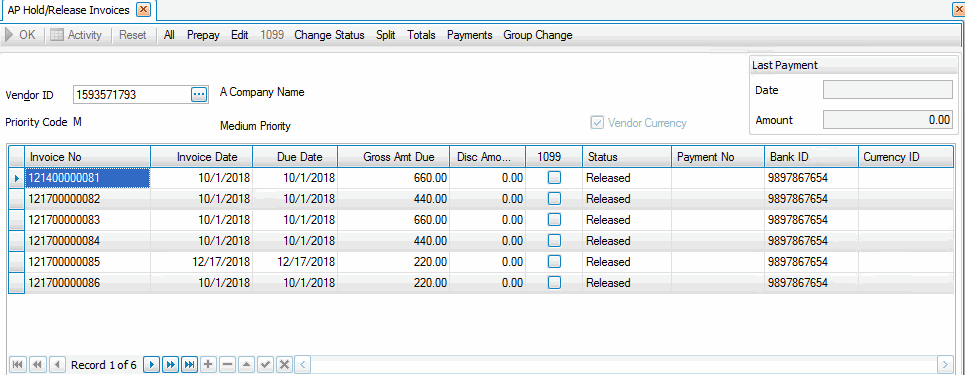
Task: Click the delete record minus icon
Action: click(227, 365)
